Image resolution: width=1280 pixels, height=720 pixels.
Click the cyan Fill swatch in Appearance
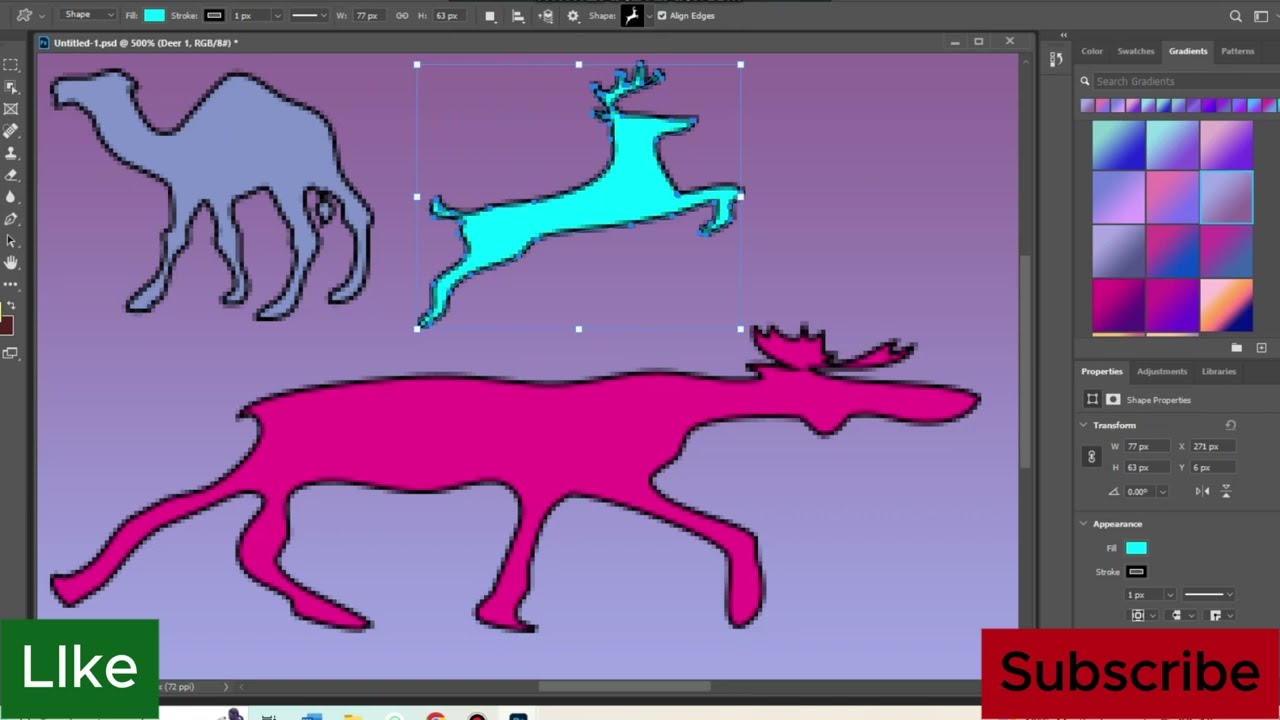(1136, 548)
